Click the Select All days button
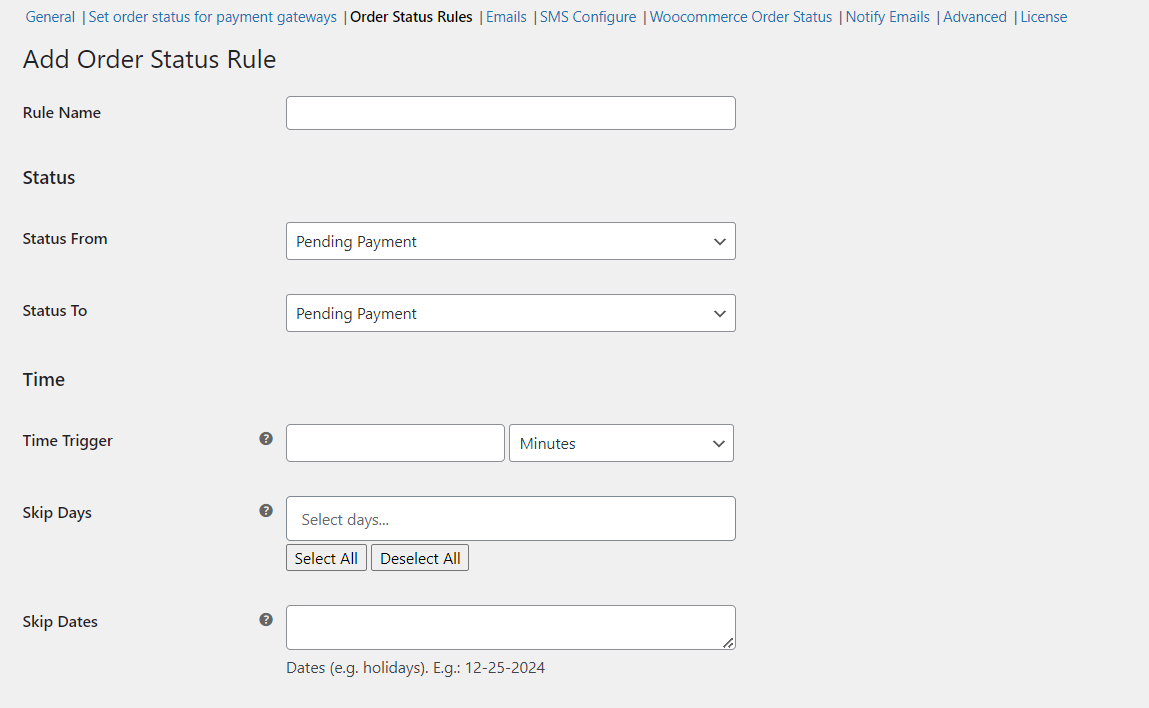The image size is (1149, 708). pos(326,558)
